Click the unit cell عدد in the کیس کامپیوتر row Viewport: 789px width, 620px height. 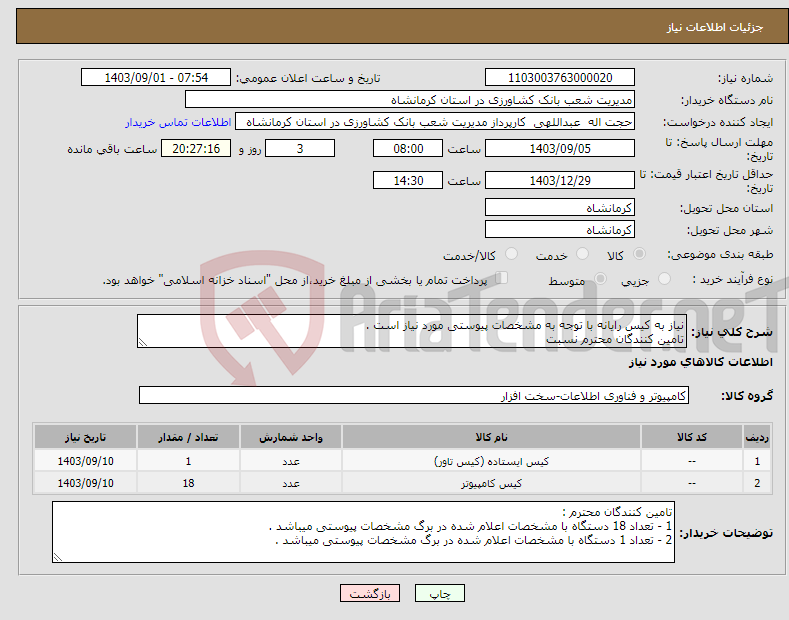click(x=291, y=483)
